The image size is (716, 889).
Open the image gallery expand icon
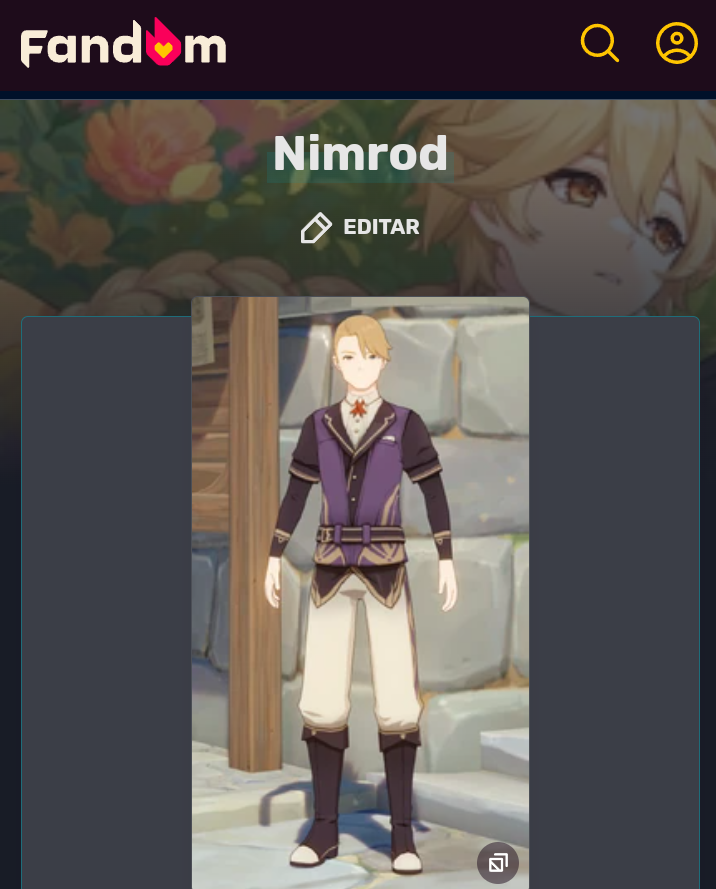coord(498,863)
